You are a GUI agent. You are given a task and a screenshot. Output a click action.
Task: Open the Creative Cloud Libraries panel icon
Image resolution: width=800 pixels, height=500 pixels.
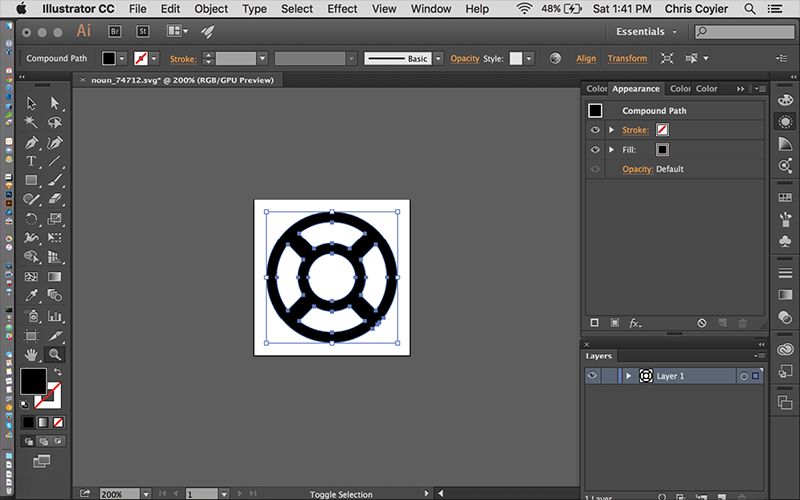tap(785, 349)
